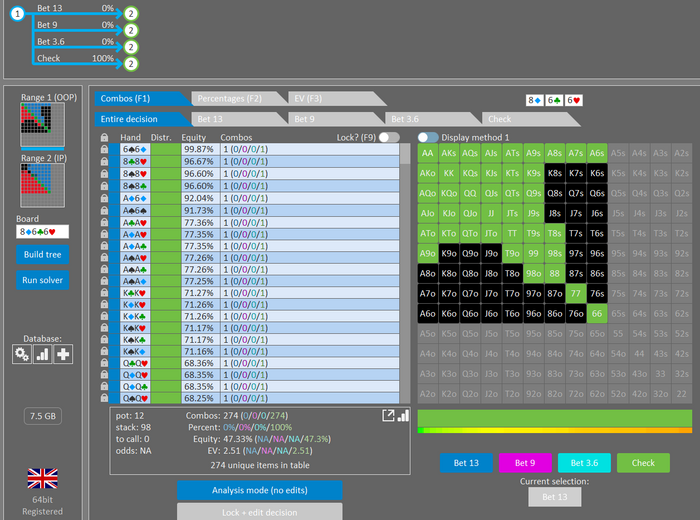Switch to Combos (F1) tab
The width and height of the screenshot is (700, 520).
pyautogui.click(x=142, y=99)
